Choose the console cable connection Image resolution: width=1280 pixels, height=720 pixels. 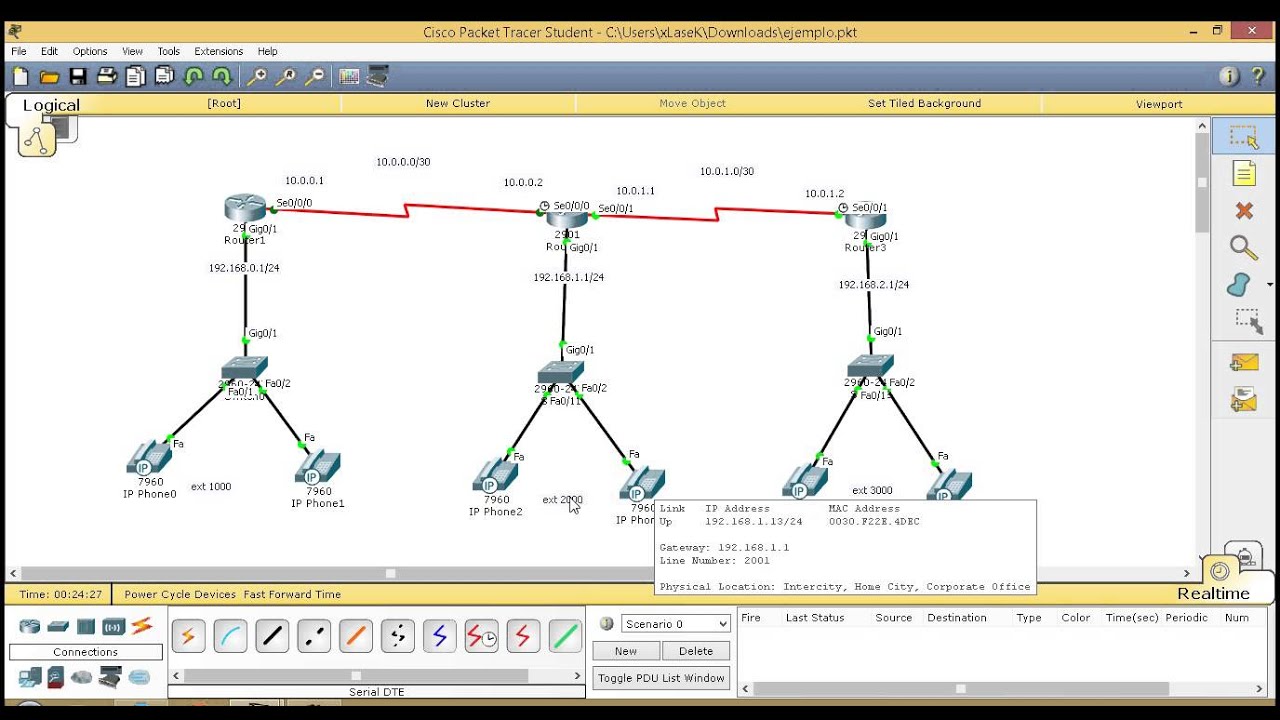[230, 636]
